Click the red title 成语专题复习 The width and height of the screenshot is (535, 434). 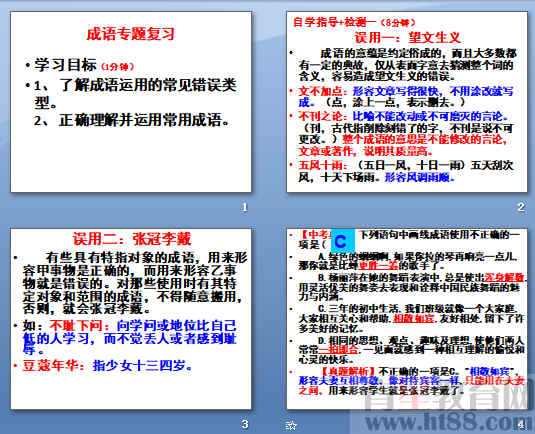131,34
